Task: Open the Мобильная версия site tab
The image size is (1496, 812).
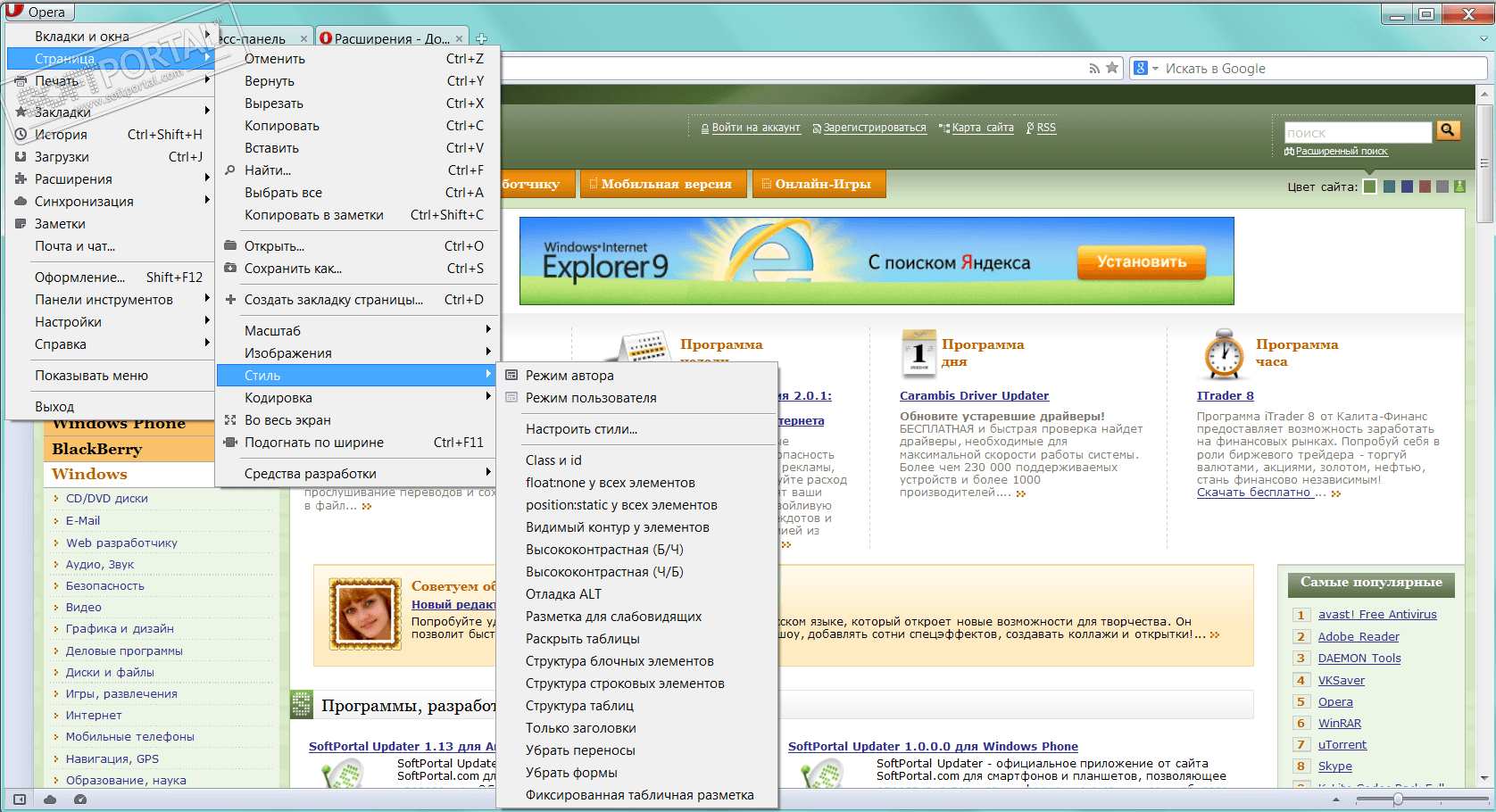Action: [x=662, y=184]
